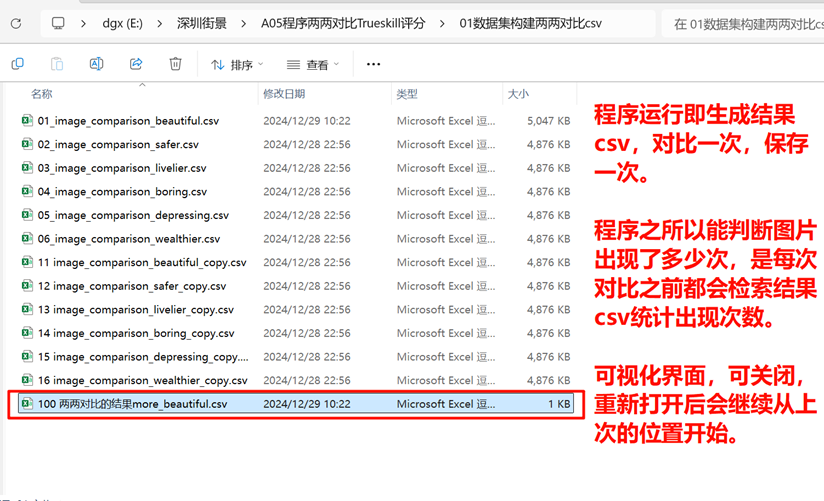Click the Paste toolbar icon
Image resolution: width=824 pixels, height=501 pixels.
tap(57, 64)
